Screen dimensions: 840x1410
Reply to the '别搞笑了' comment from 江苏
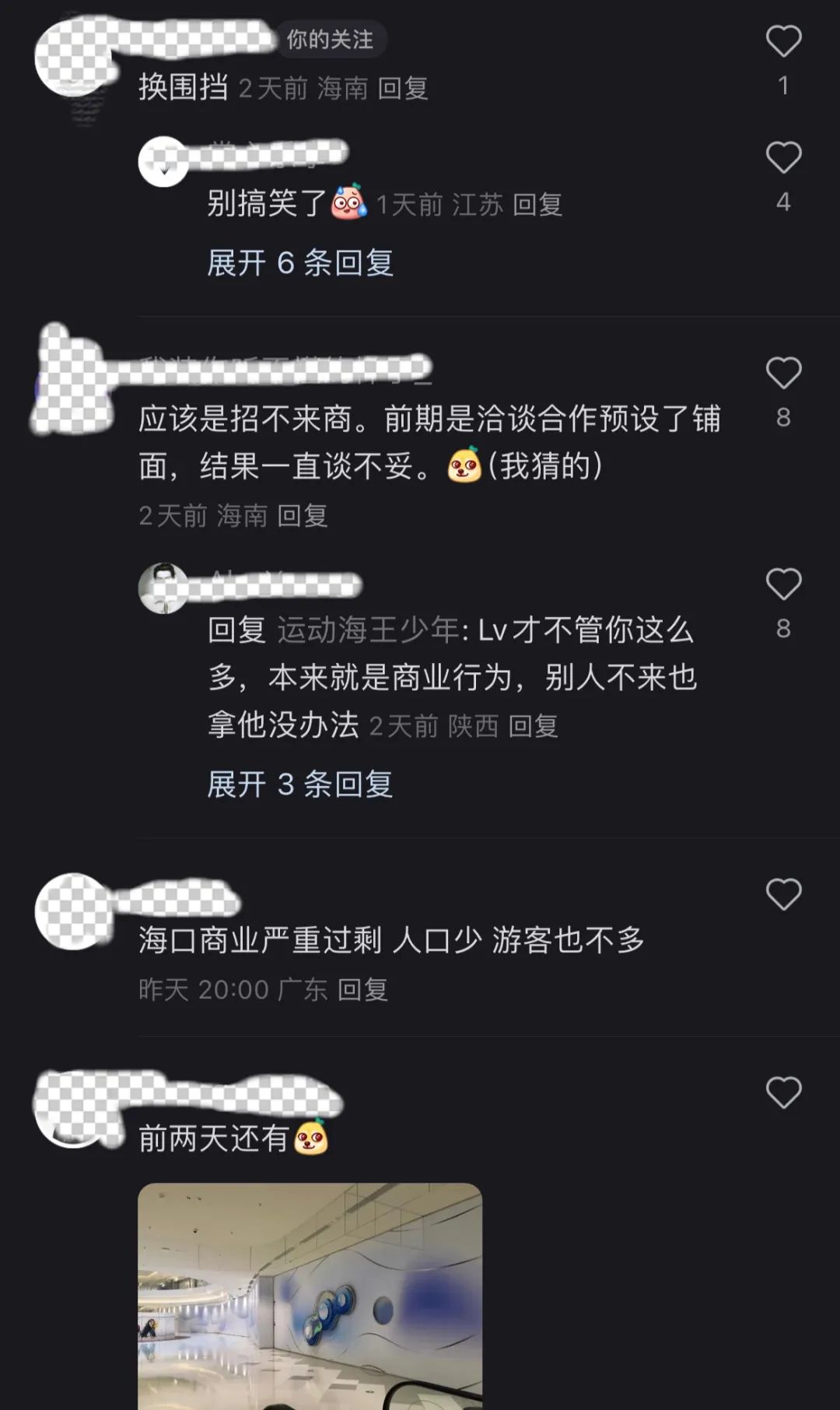click(x=537, y=205)
